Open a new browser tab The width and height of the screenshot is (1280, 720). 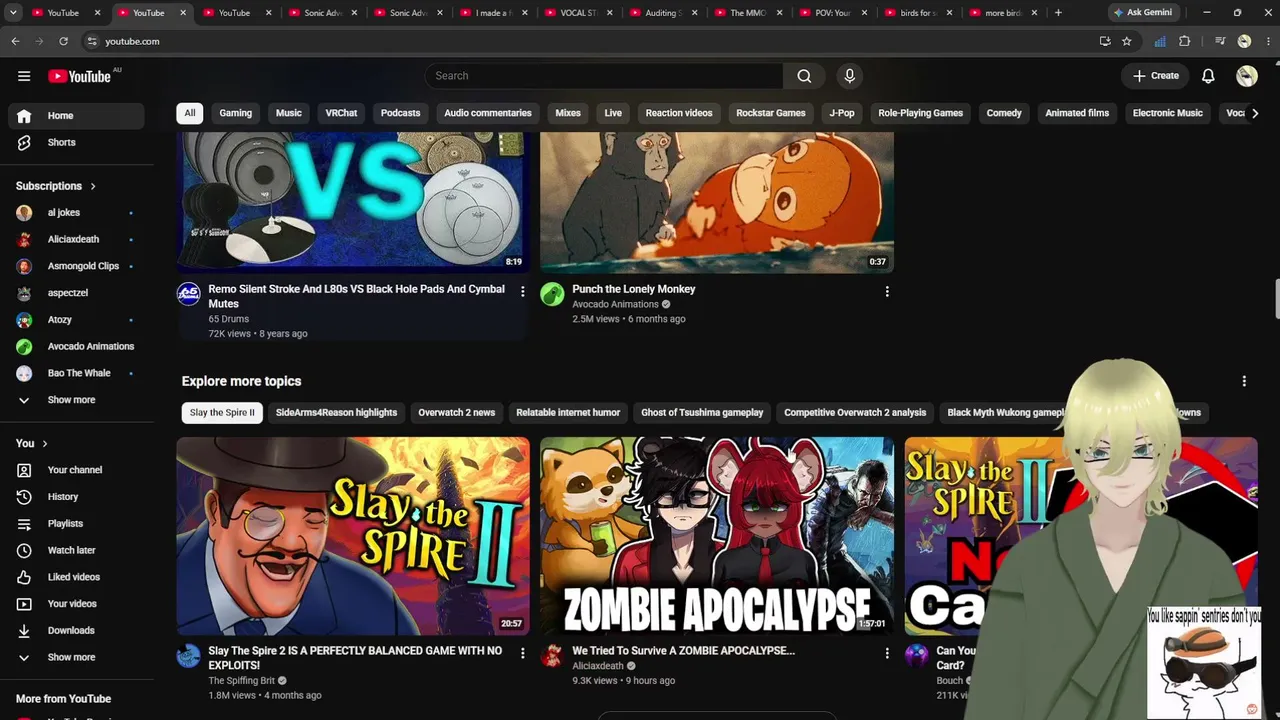1058,13
